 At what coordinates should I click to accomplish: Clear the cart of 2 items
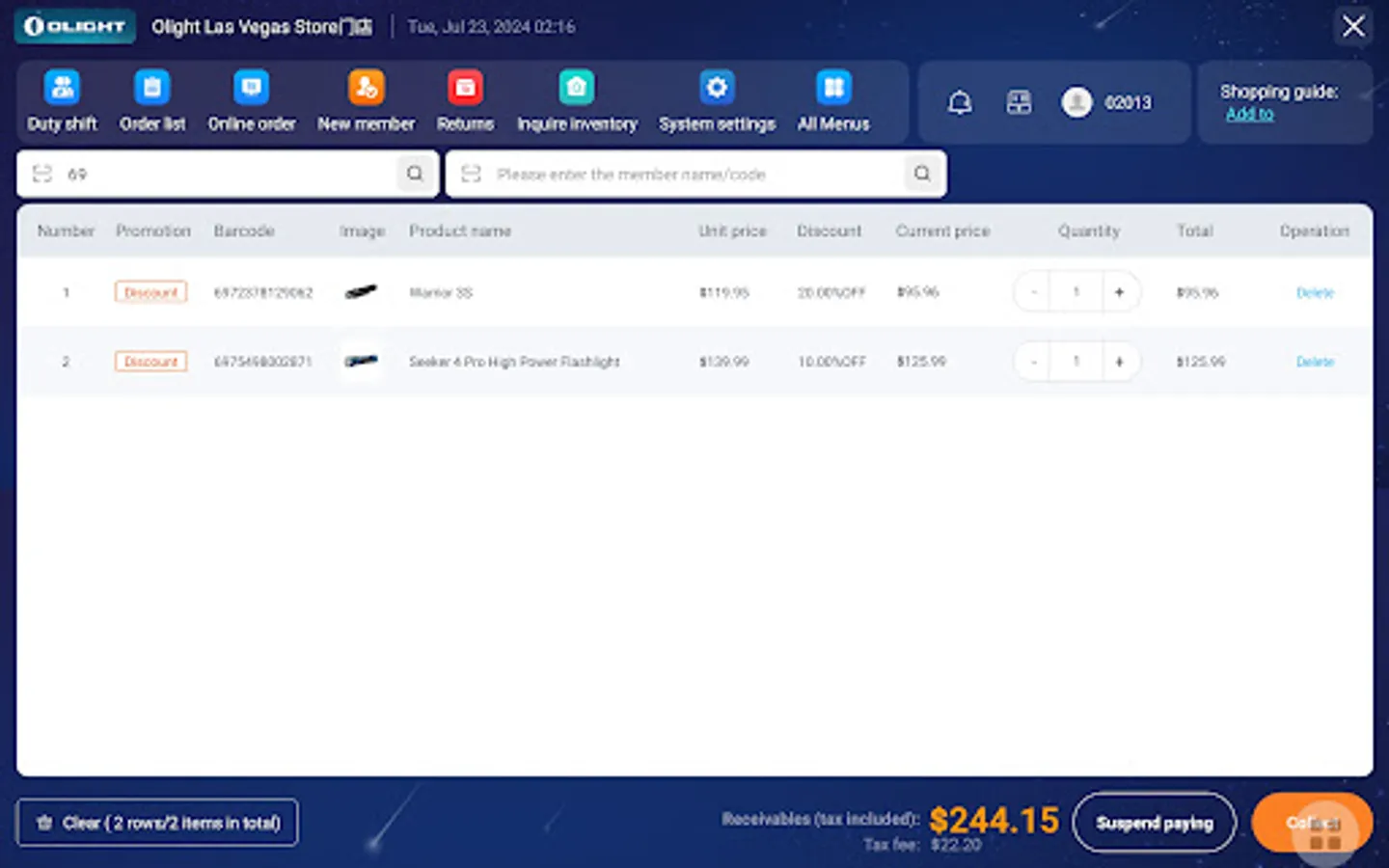tap(157, 823)
